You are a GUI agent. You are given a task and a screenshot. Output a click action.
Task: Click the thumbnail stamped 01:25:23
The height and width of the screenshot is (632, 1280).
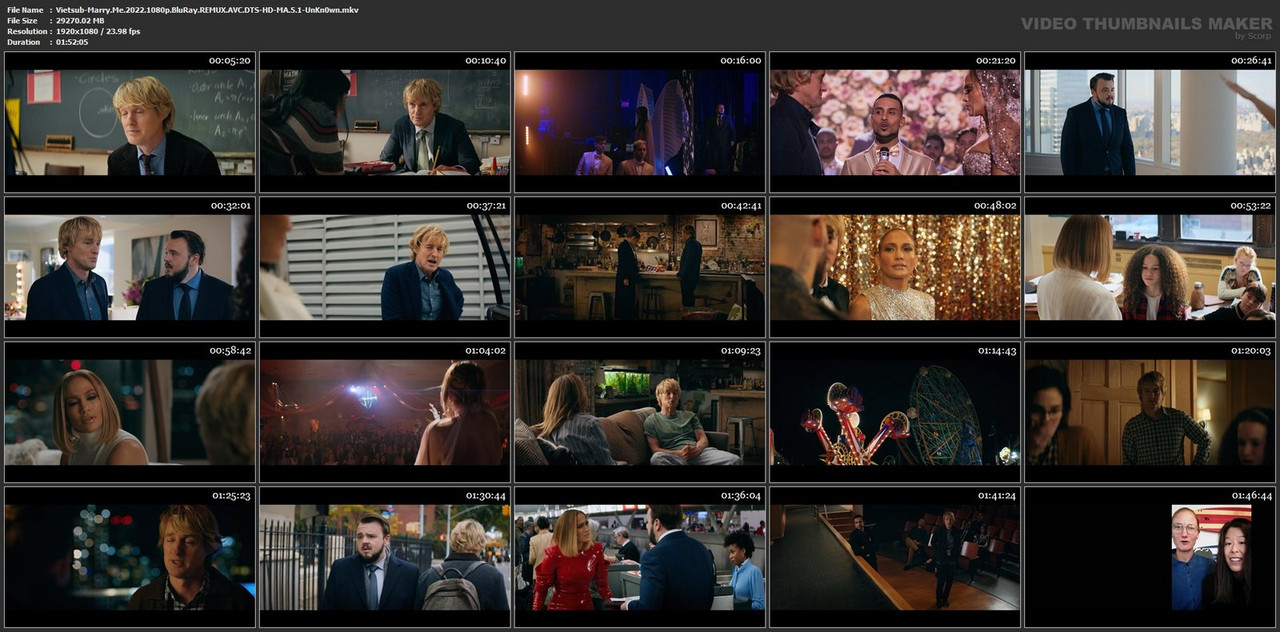point(130,557)
